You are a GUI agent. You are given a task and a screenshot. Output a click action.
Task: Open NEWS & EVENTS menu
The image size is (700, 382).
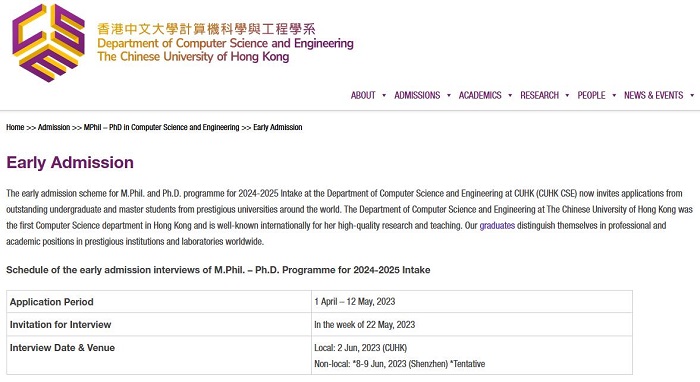pos(654,95)
